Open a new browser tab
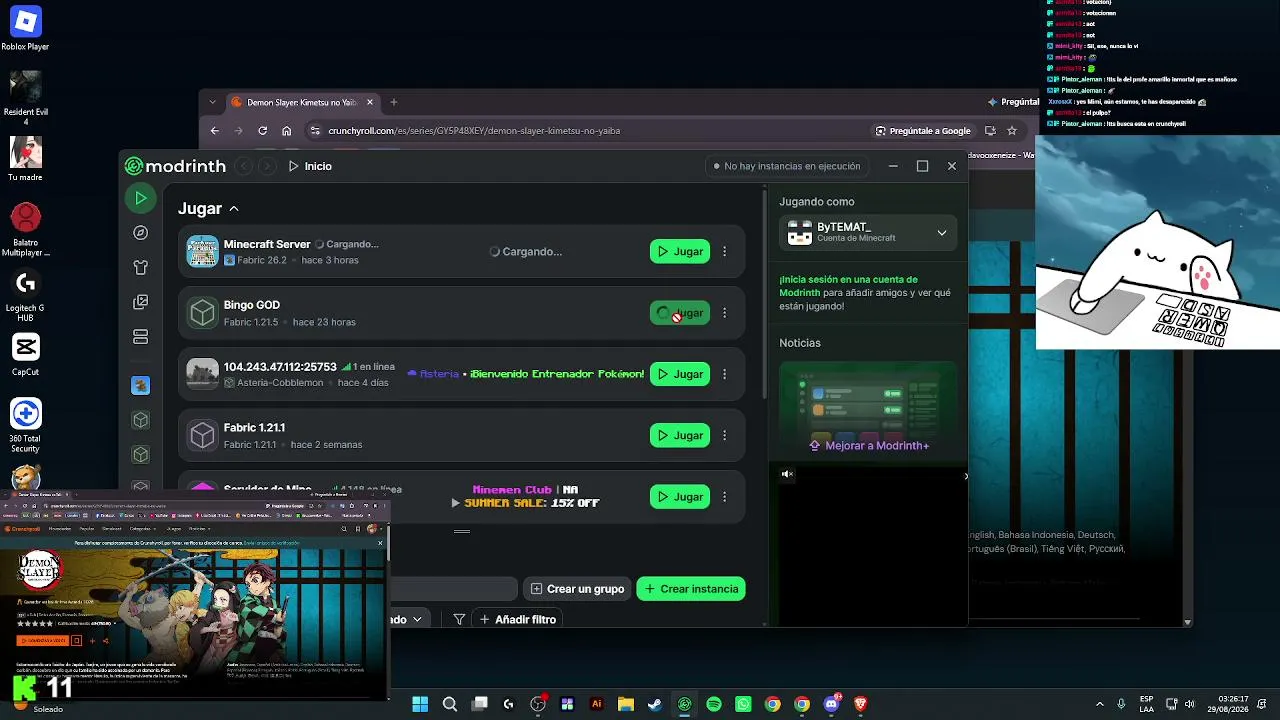This screenshot has width=1280, height=720. click(x=394, y=102)
